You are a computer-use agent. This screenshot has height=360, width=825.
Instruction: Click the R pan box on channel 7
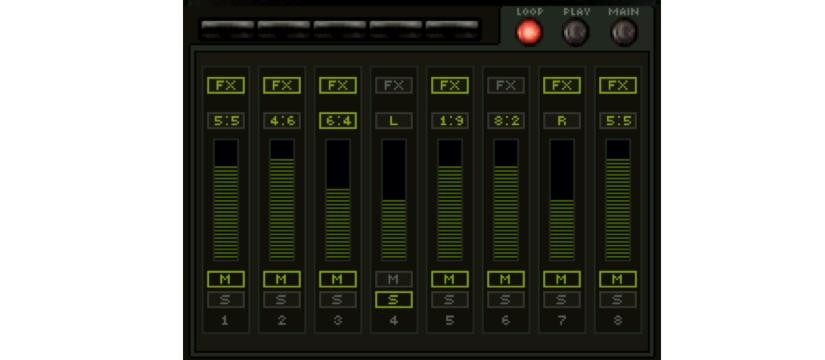point(562,121)
